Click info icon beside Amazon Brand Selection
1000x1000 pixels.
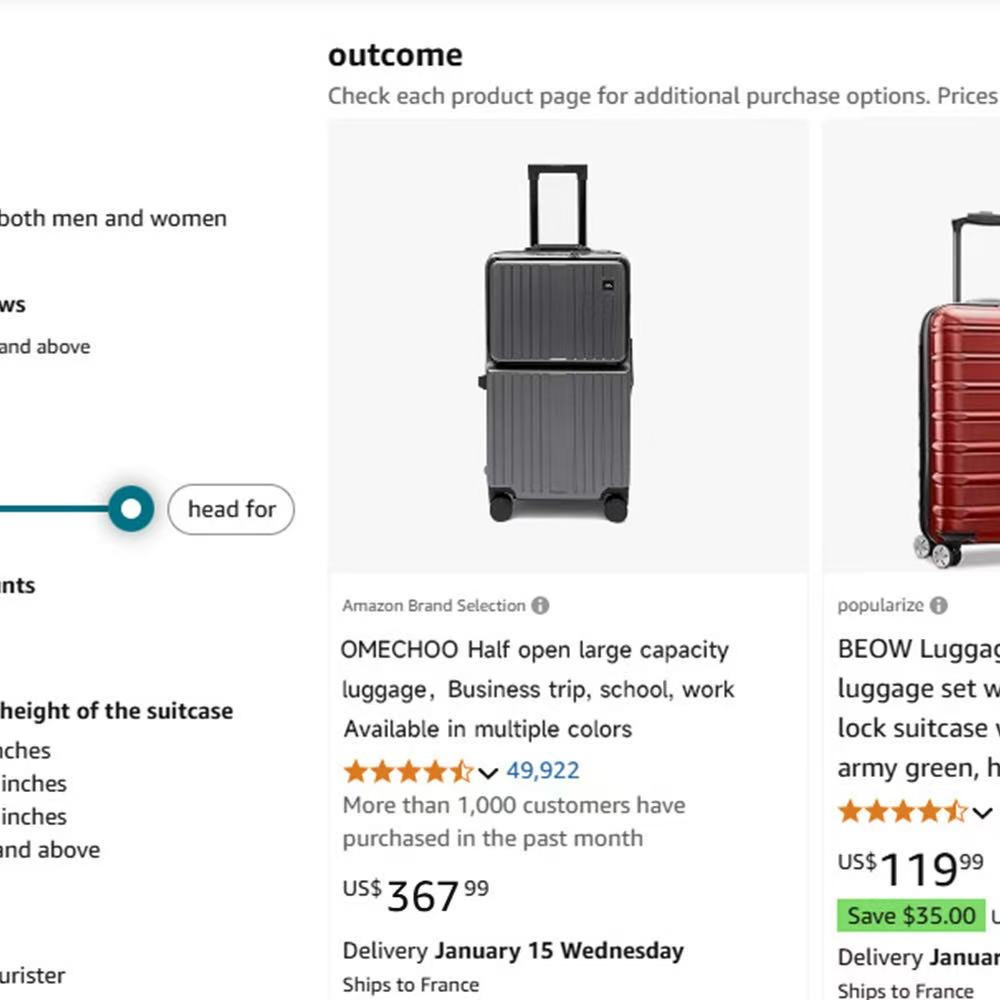click(x=540, y=605)
